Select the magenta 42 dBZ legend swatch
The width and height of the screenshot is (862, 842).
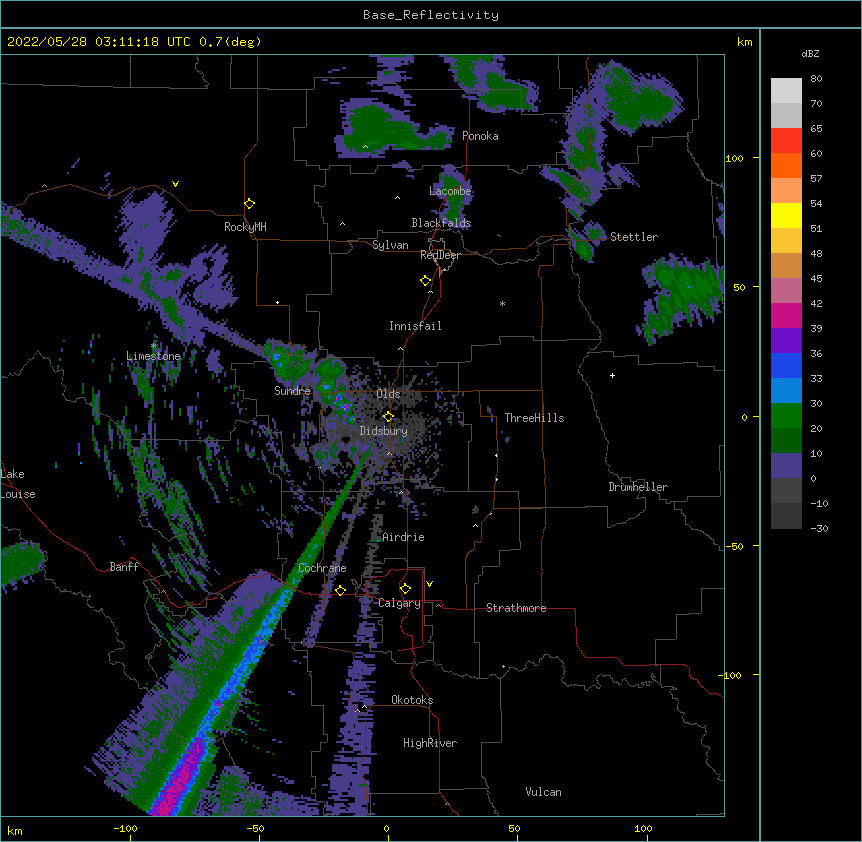click(x=786, y=315)
